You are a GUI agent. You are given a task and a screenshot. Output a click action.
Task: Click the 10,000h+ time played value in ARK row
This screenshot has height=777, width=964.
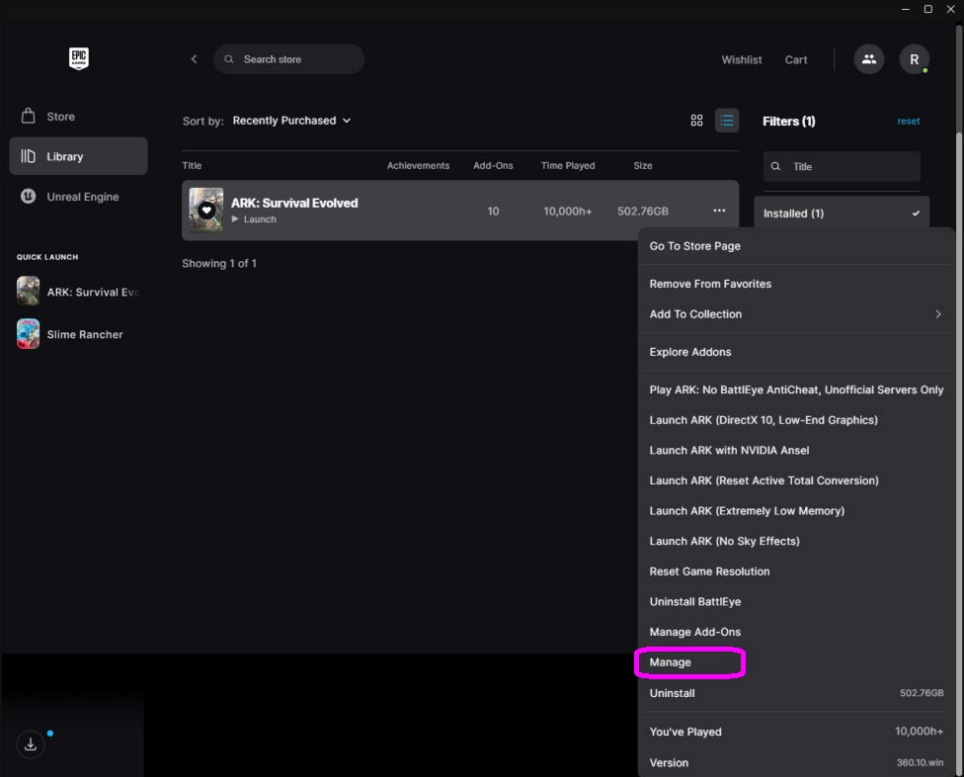coord(567,211)
